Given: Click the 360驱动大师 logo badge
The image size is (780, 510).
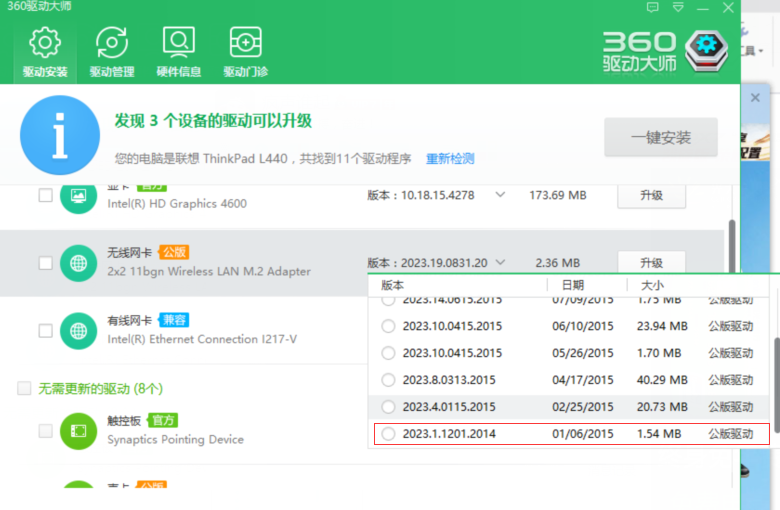Looking at the screenshot, I should click(x=706, y=51).
